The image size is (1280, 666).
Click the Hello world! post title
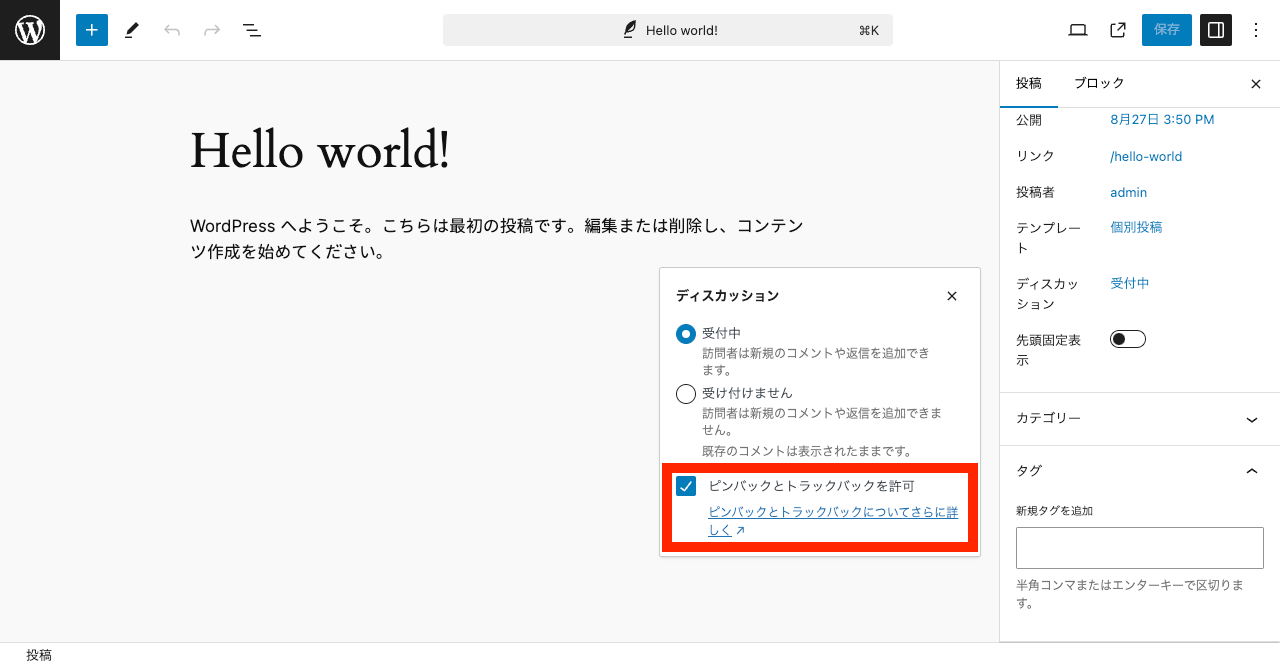pos(320,150)
